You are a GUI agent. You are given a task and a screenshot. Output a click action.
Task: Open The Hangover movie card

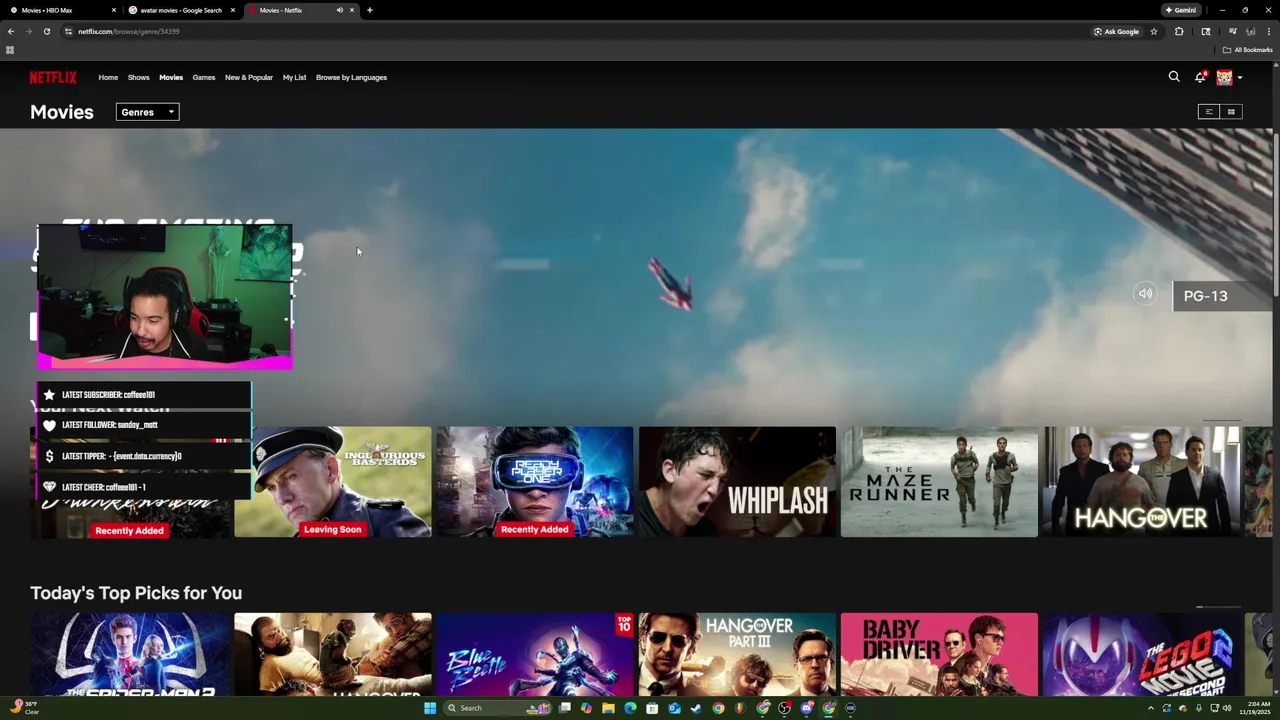click(x=1141, y=482)
